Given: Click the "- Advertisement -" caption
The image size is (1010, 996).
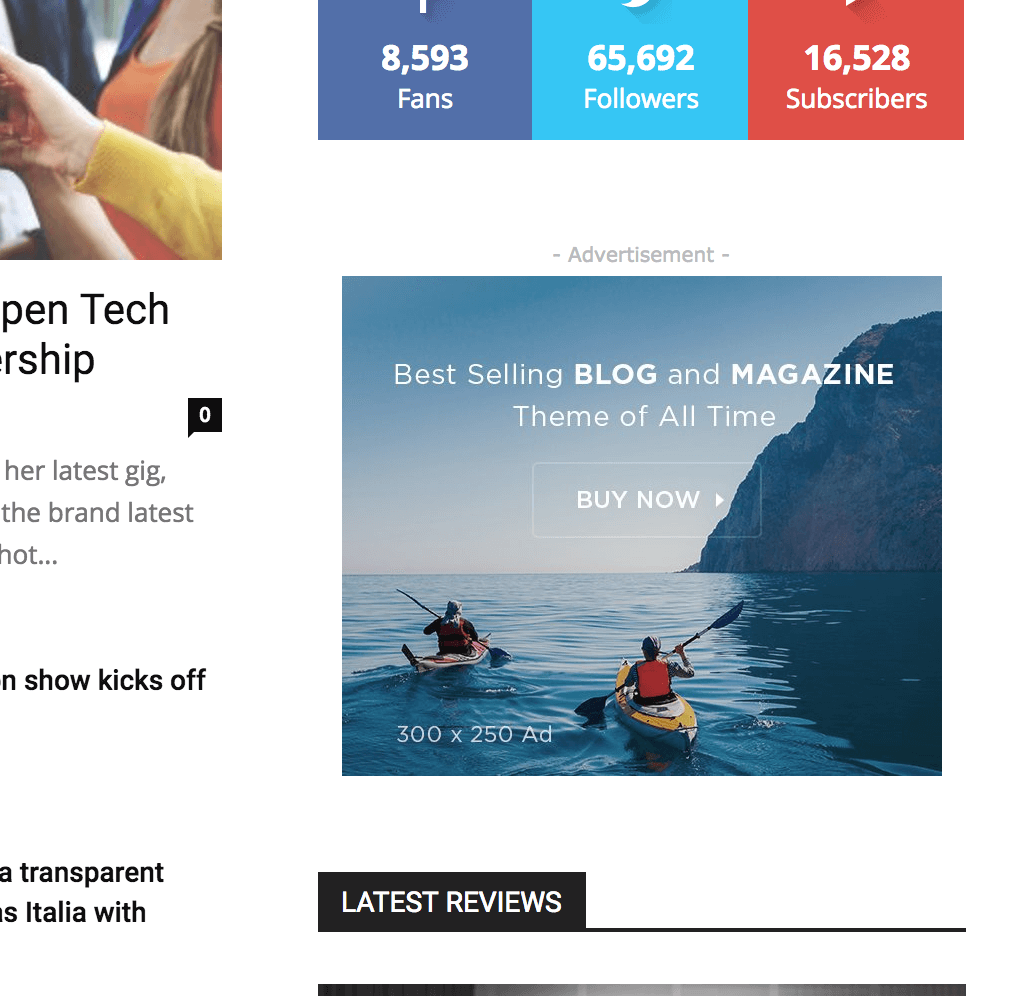Looking at the screenshot, I should (641, 255).
